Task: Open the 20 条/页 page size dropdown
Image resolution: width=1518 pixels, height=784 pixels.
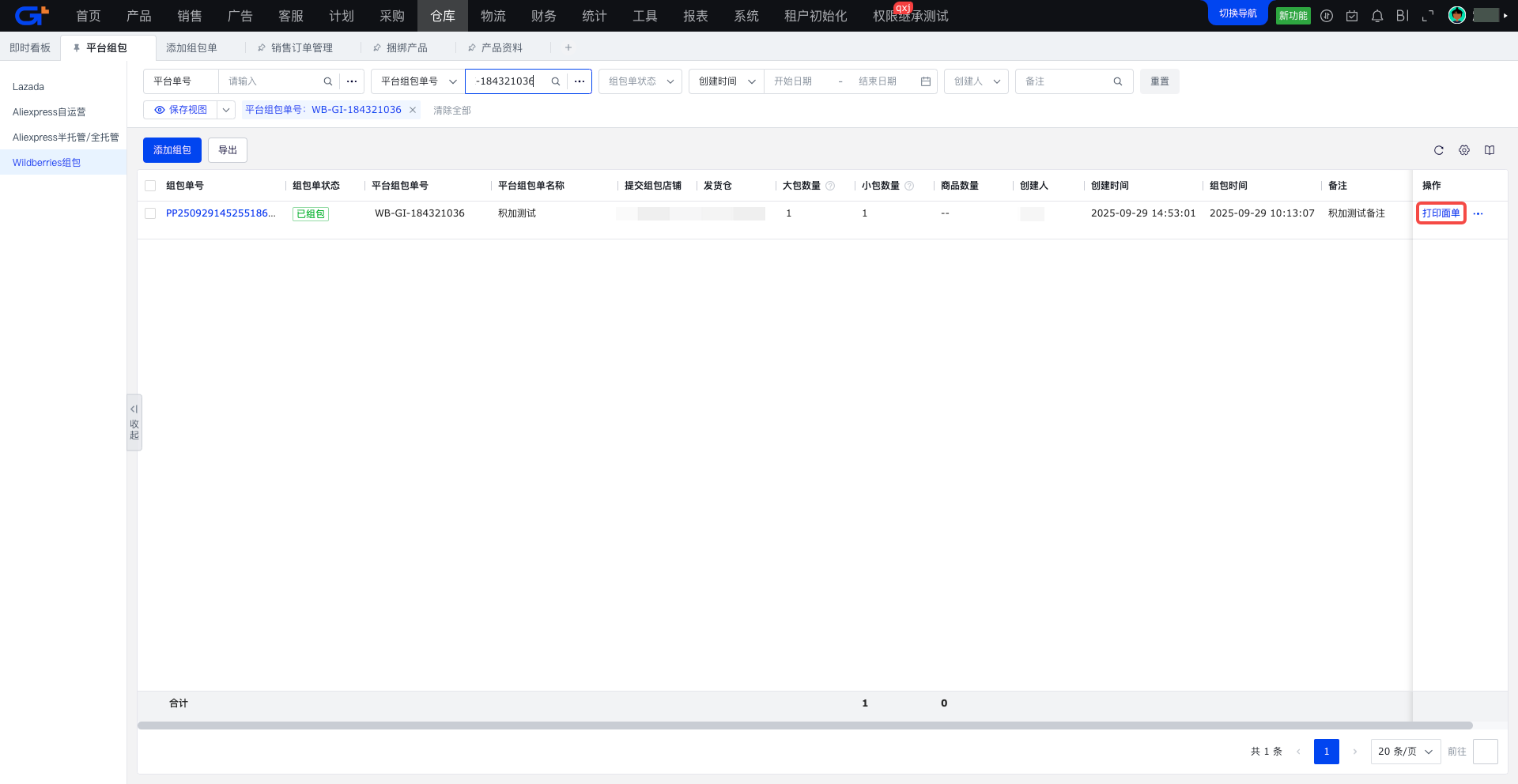Action: point(1406,752)
